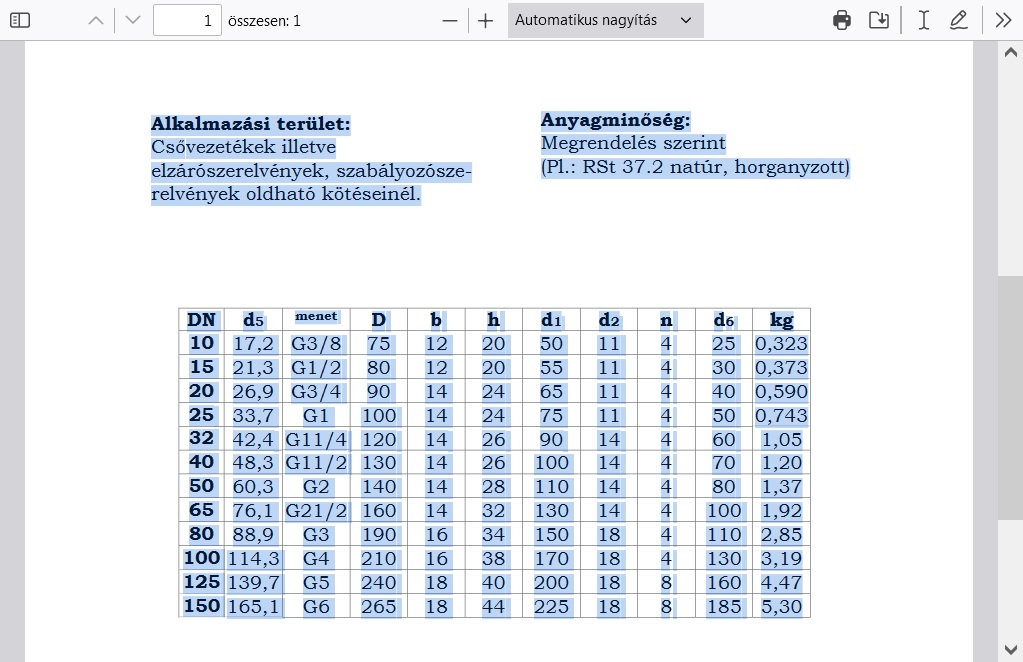Zoom in with the plus icon
Screen dimensions: 1023x662
pyautogui.click(x=486, y=20)
